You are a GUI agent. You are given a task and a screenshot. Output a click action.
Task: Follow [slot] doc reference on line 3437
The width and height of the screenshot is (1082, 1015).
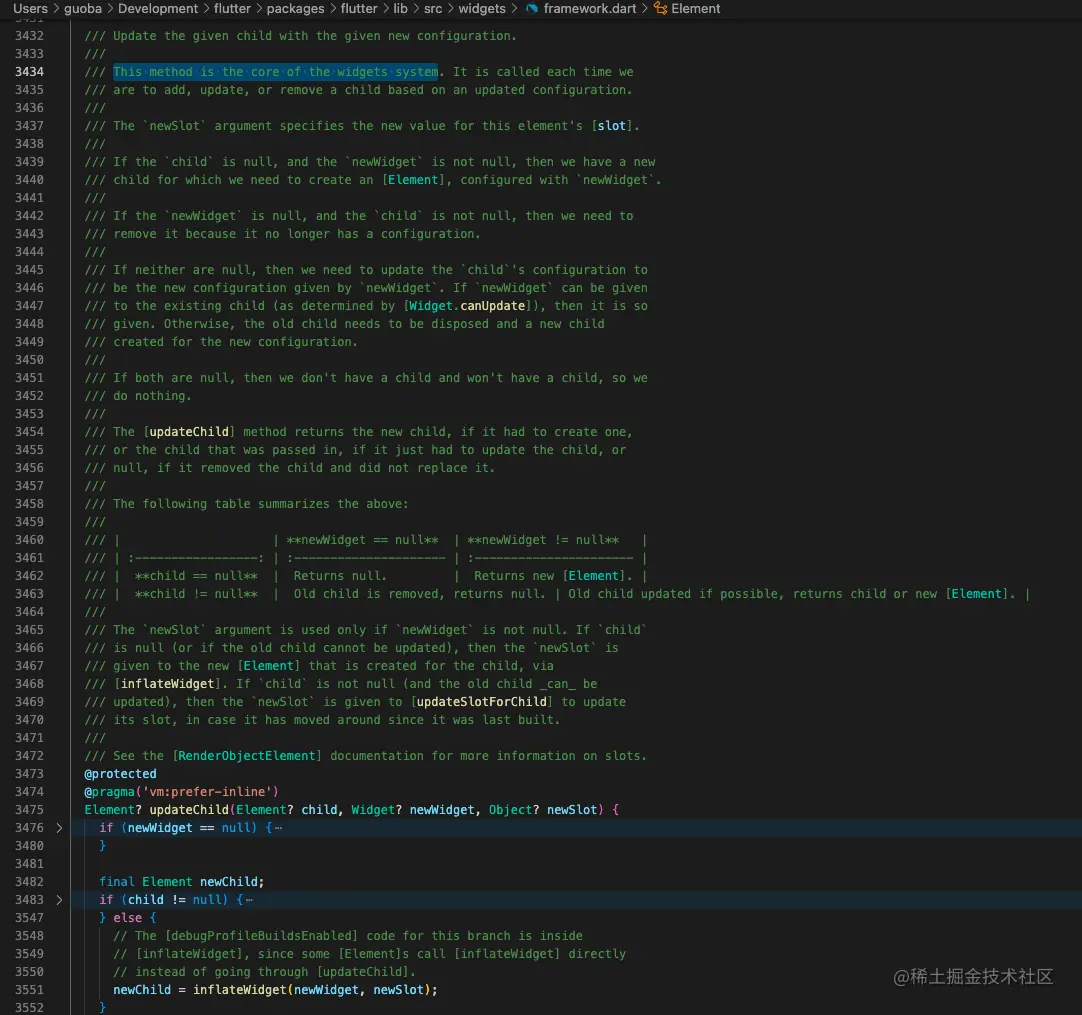(x=611, y=126)
